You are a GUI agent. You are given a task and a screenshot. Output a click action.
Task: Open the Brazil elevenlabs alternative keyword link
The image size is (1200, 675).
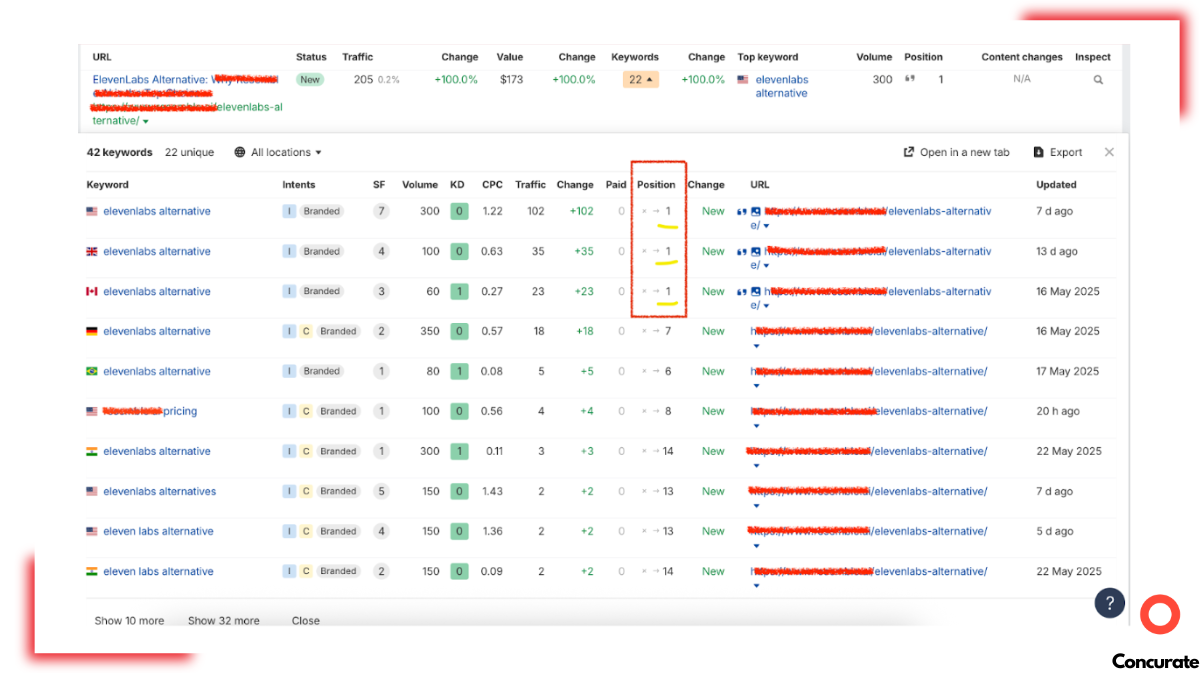pos(157,371)
